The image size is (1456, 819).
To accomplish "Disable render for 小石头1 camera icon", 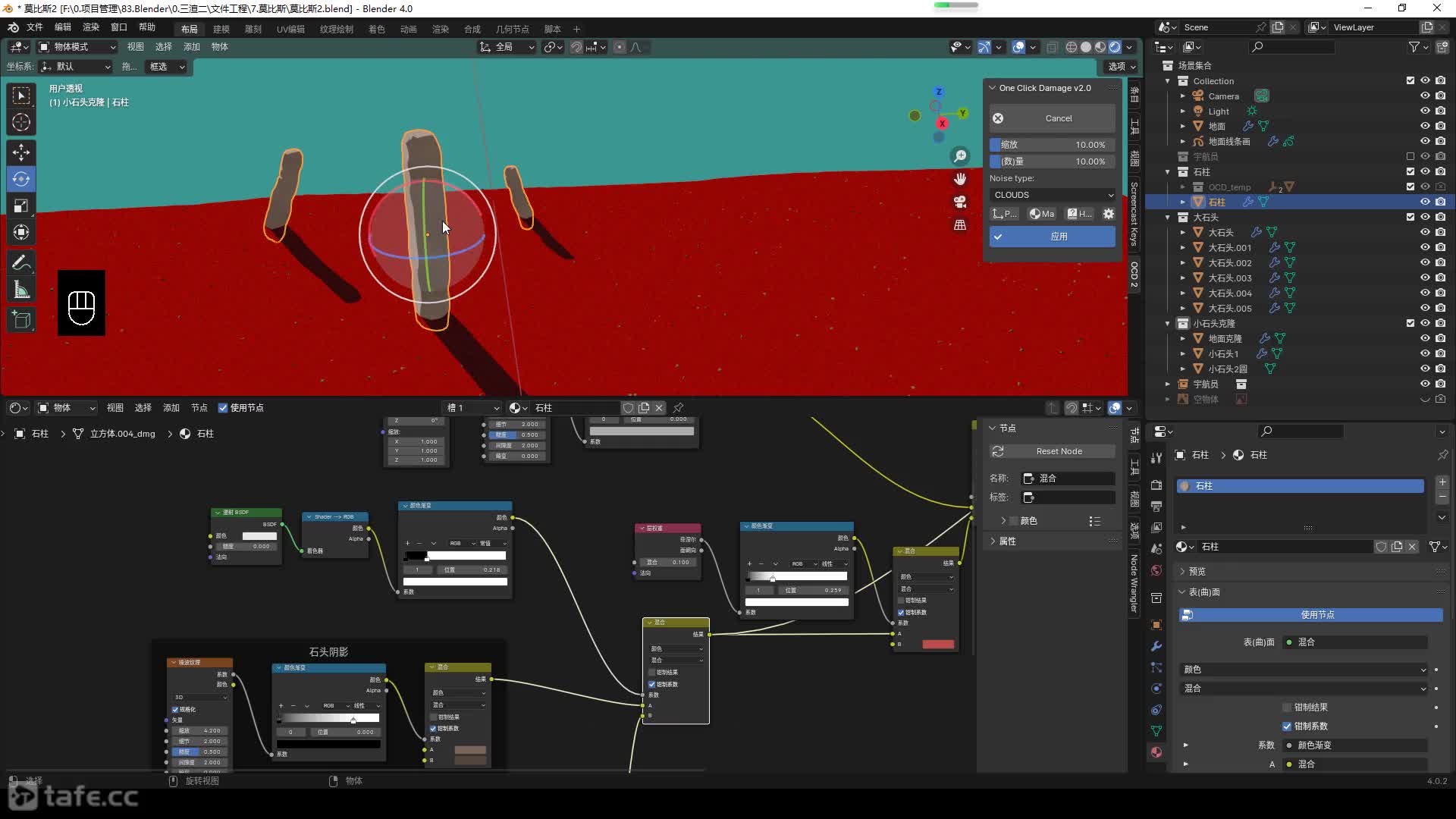I will click(x=1440, y=354).
